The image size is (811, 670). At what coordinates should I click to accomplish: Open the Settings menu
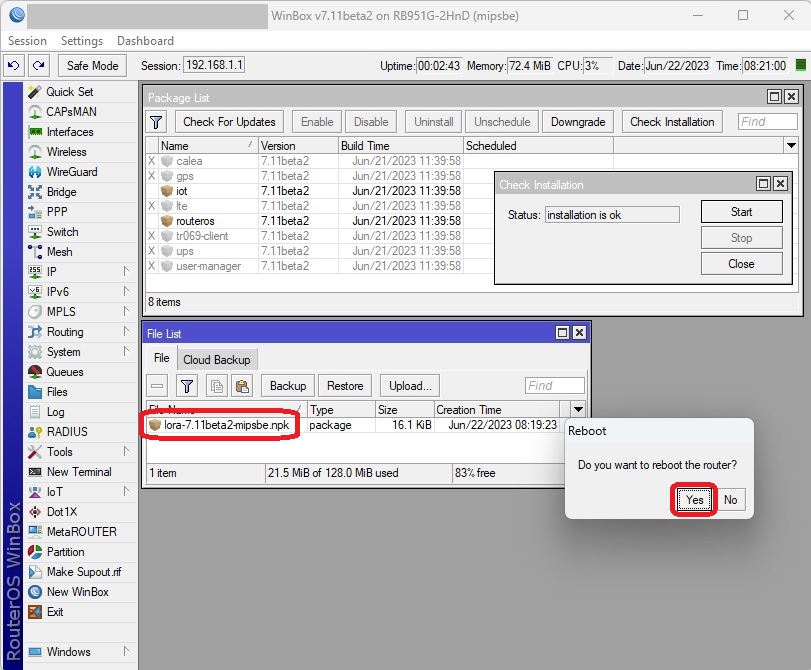(x=82, y=41)
